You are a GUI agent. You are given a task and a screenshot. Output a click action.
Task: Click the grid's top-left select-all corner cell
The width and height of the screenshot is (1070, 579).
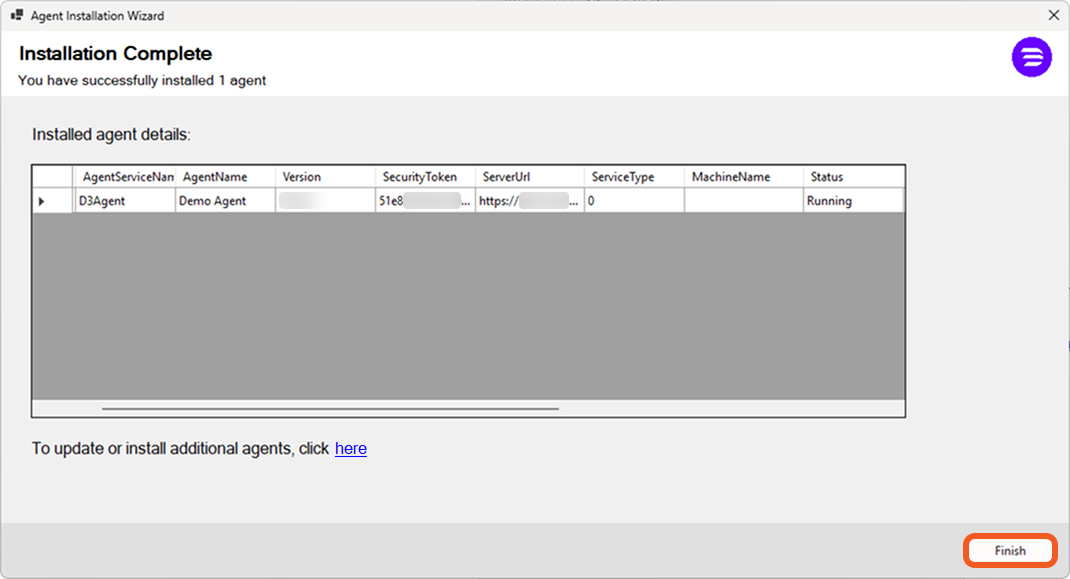(x=53, y=177)
